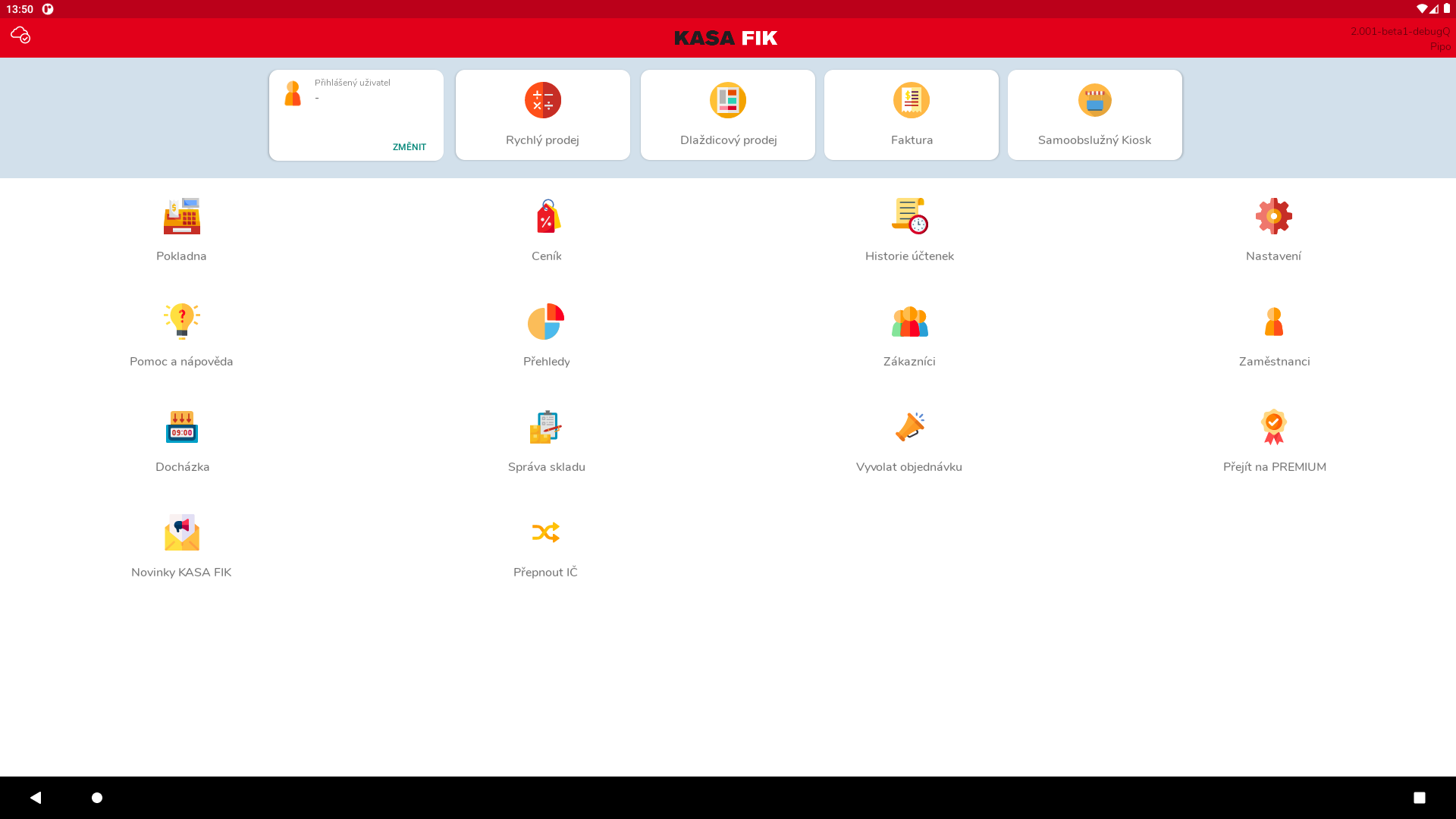Click the Přepnout IČ label
The height and width of the screenshot is (819, 1456).
tap(545, 573)
